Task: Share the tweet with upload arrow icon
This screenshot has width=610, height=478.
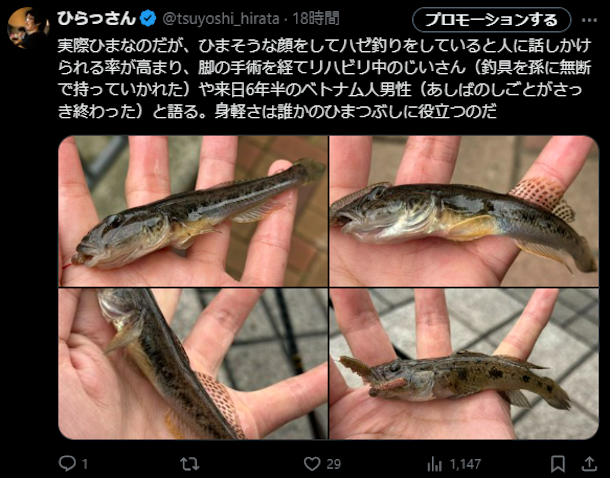Action: 589,464
